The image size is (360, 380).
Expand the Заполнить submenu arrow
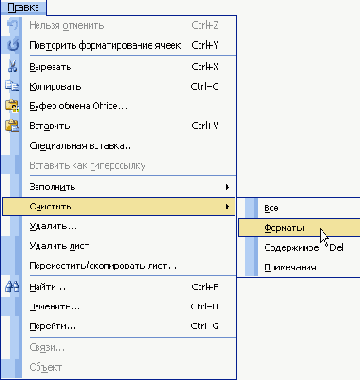[227, 187]
